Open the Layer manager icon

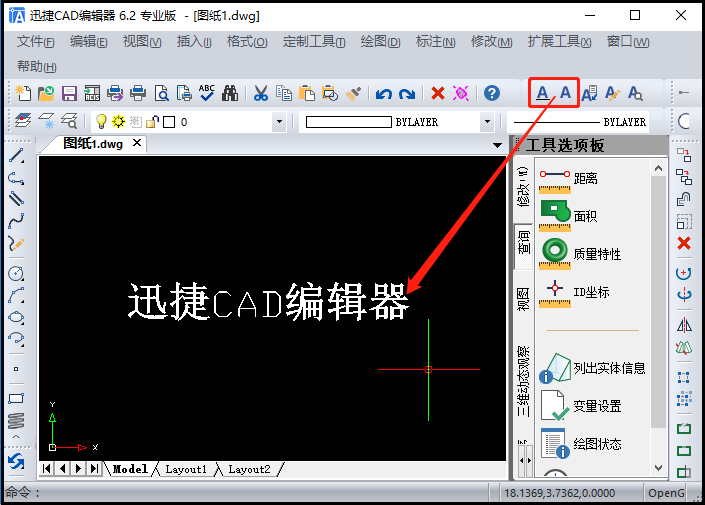tap(23, 121)
